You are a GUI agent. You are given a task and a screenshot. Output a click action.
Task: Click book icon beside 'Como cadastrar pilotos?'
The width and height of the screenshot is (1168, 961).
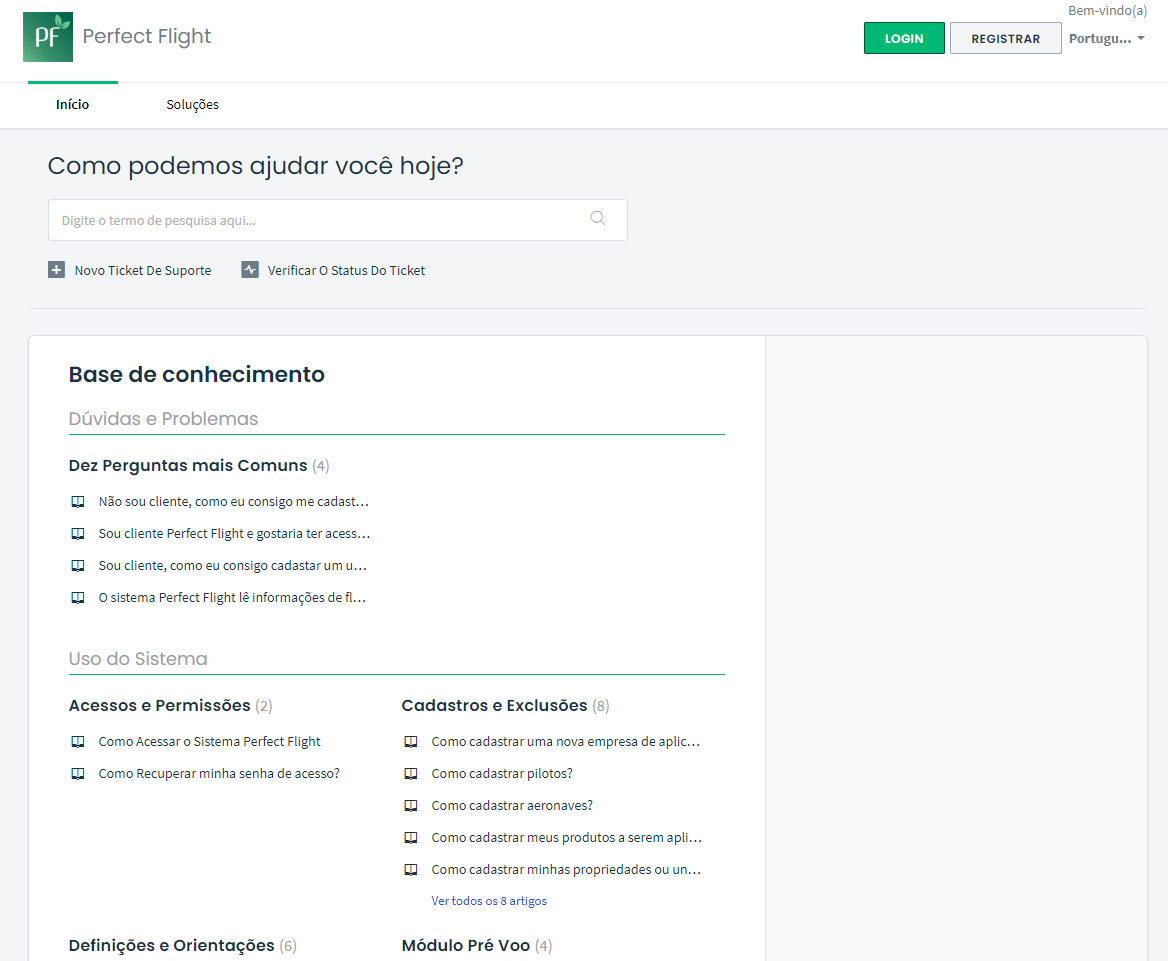click(x=410, y=773)
